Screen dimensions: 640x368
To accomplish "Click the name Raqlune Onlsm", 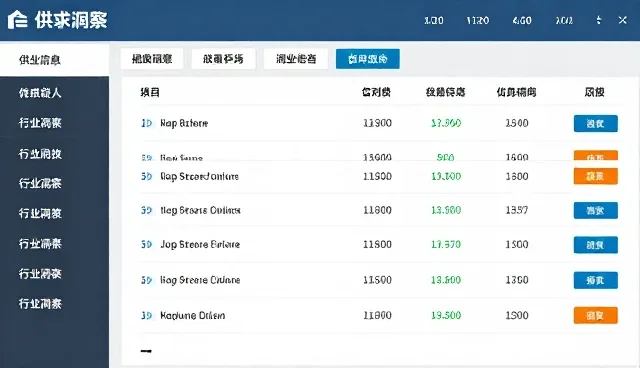I will click(192, 316).
